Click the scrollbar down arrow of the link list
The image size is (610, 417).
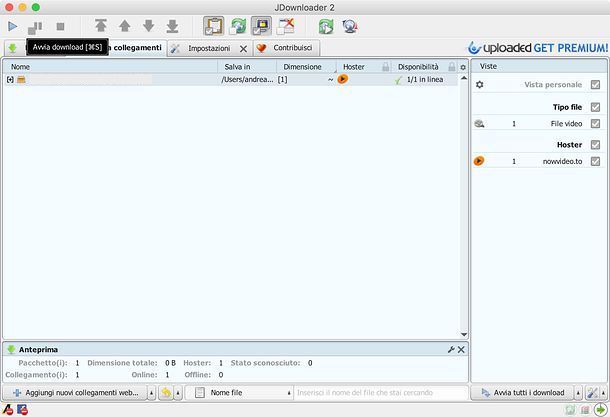pos(464,335)
